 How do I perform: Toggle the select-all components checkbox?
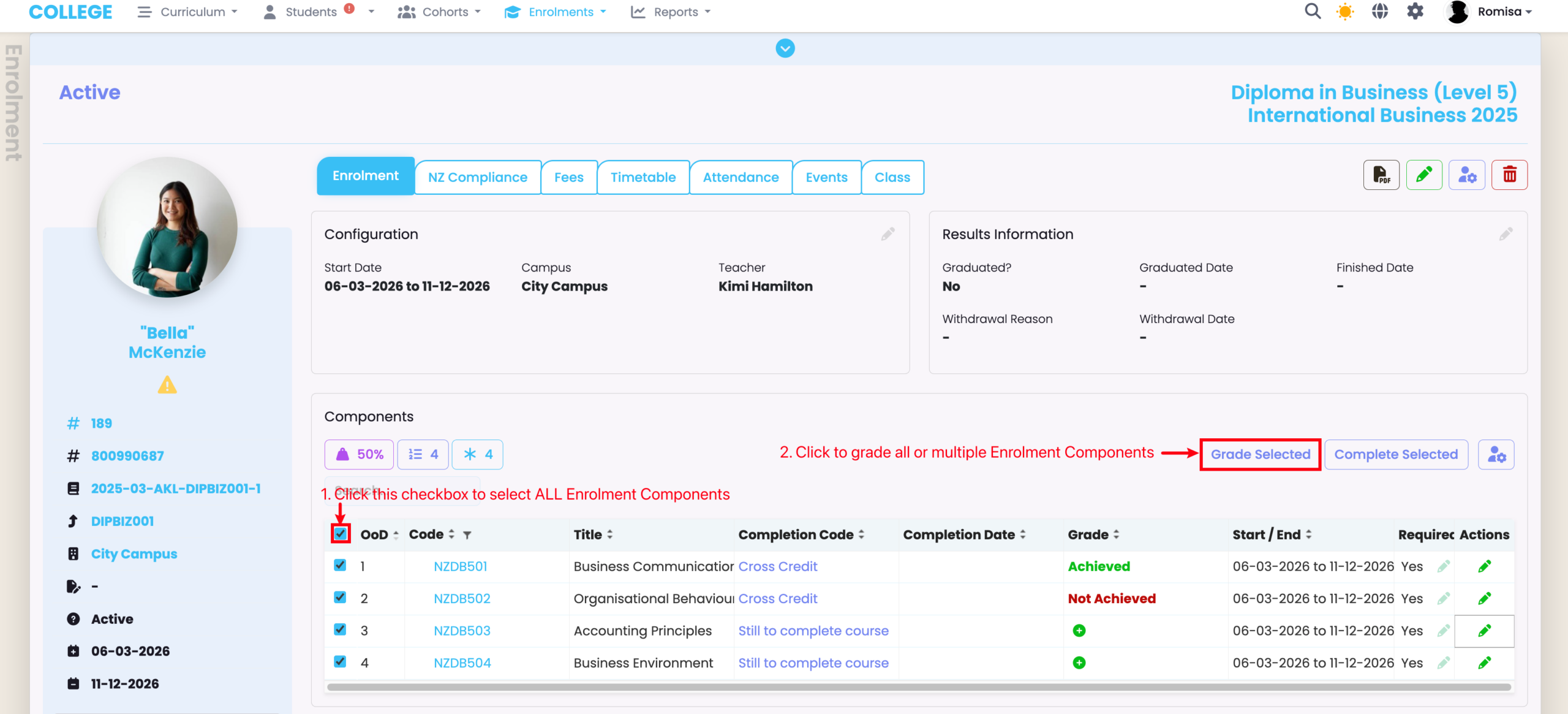341,534
